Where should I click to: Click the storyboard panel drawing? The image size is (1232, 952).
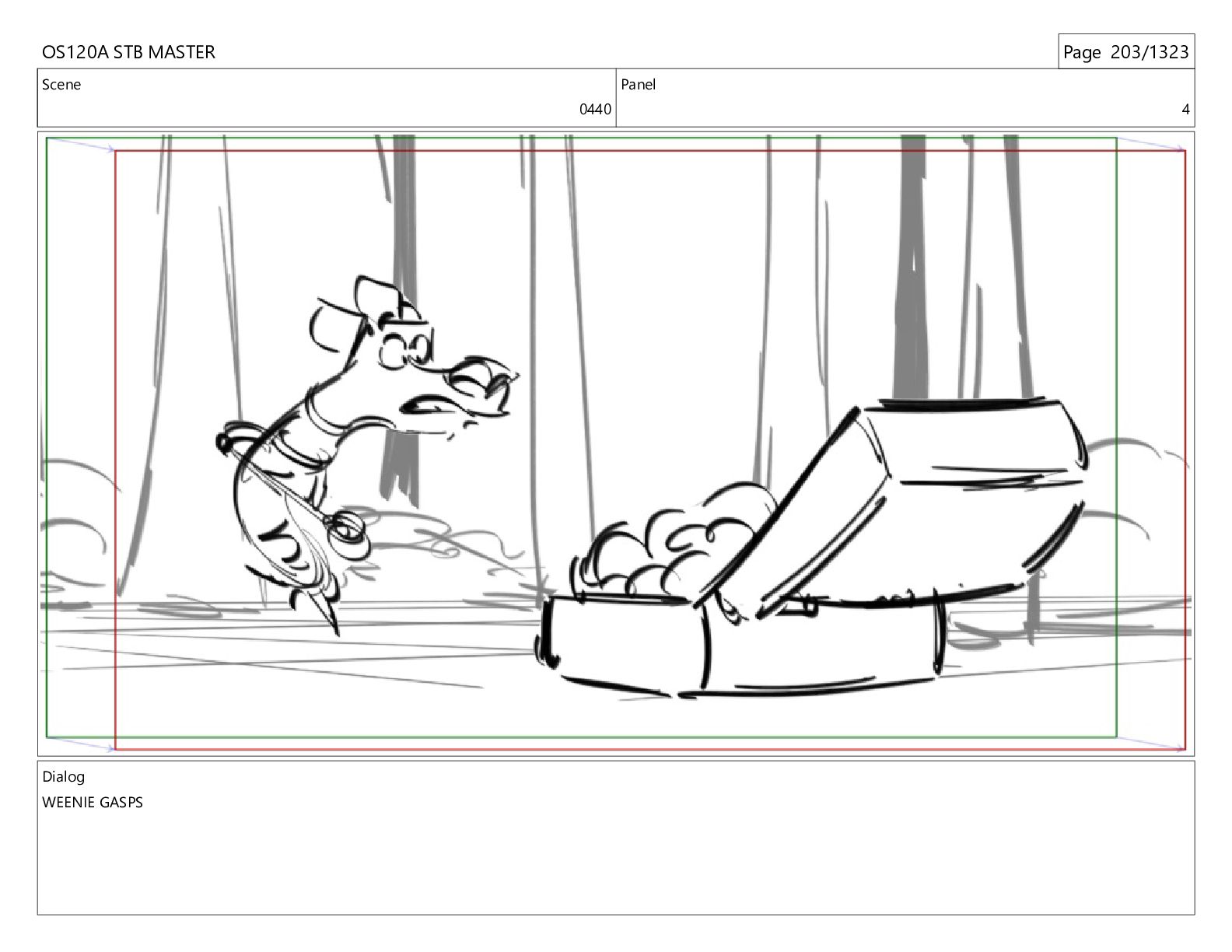616,443
